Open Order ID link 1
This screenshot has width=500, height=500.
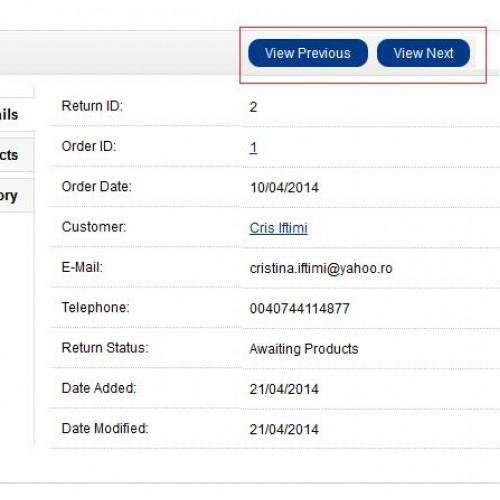click(x=253, y=147)
